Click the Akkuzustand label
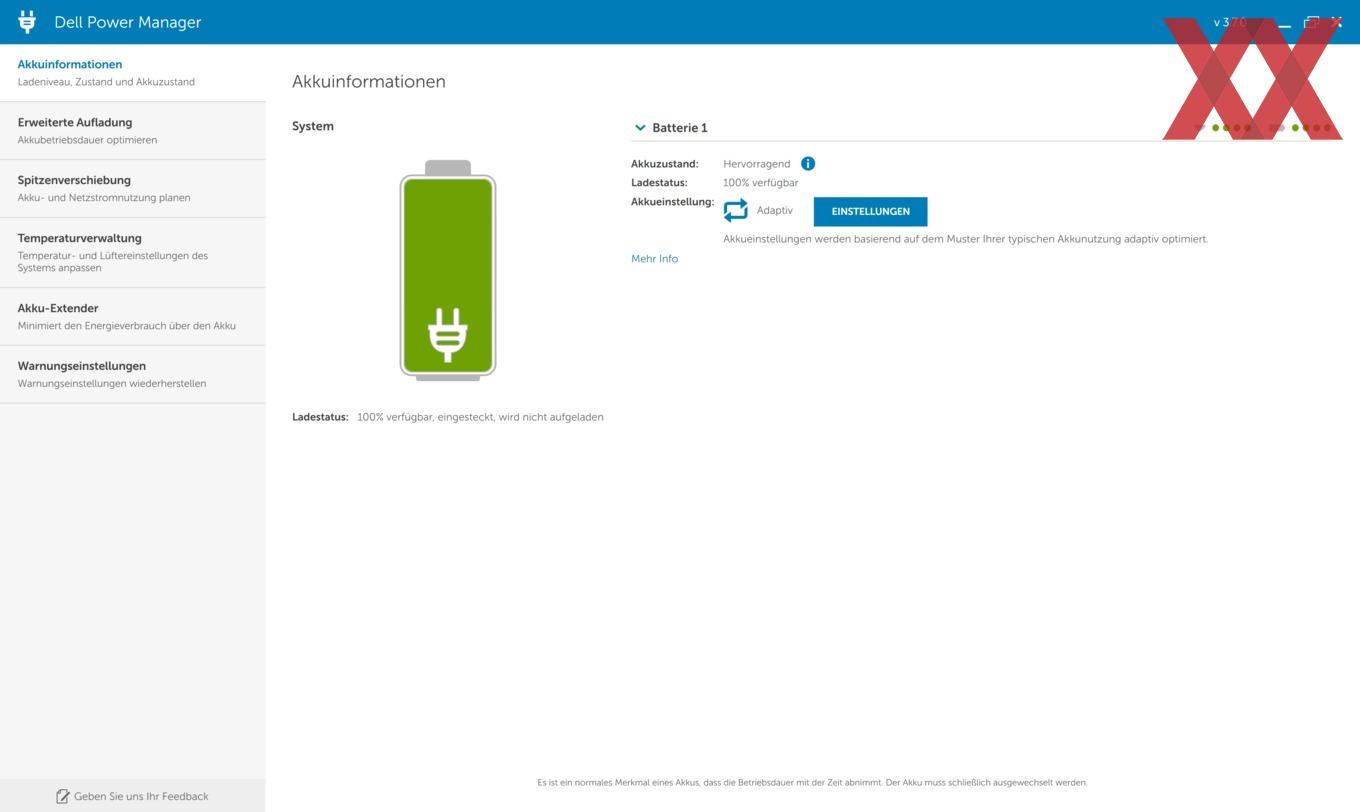Viewport: 1360px width, 812px height. click(664, 164)
